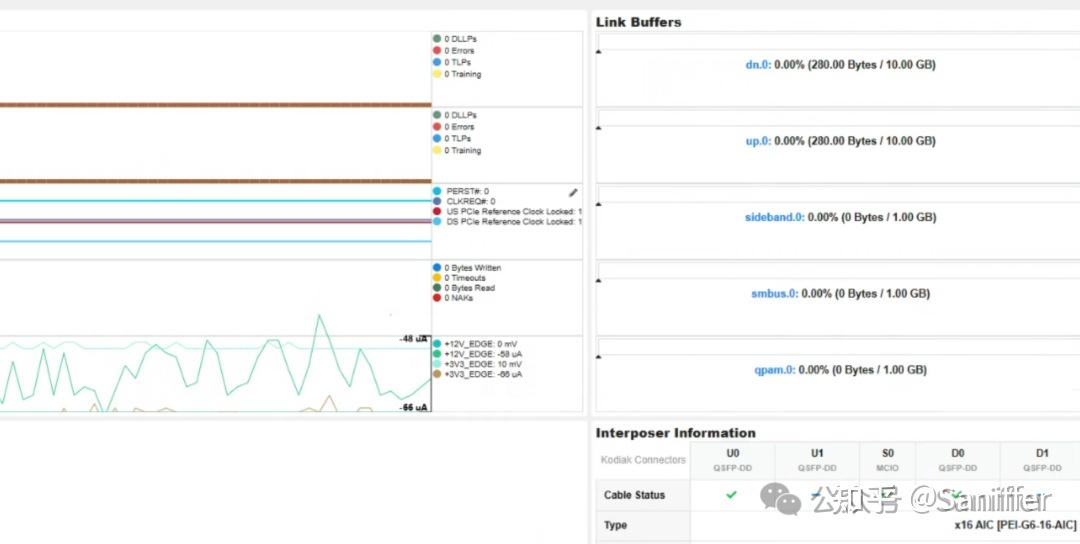Screen dimensions: 1080x544
Task: Click the +3V3_EDGE -66 uA legend dot
Action: pos(437,374)
